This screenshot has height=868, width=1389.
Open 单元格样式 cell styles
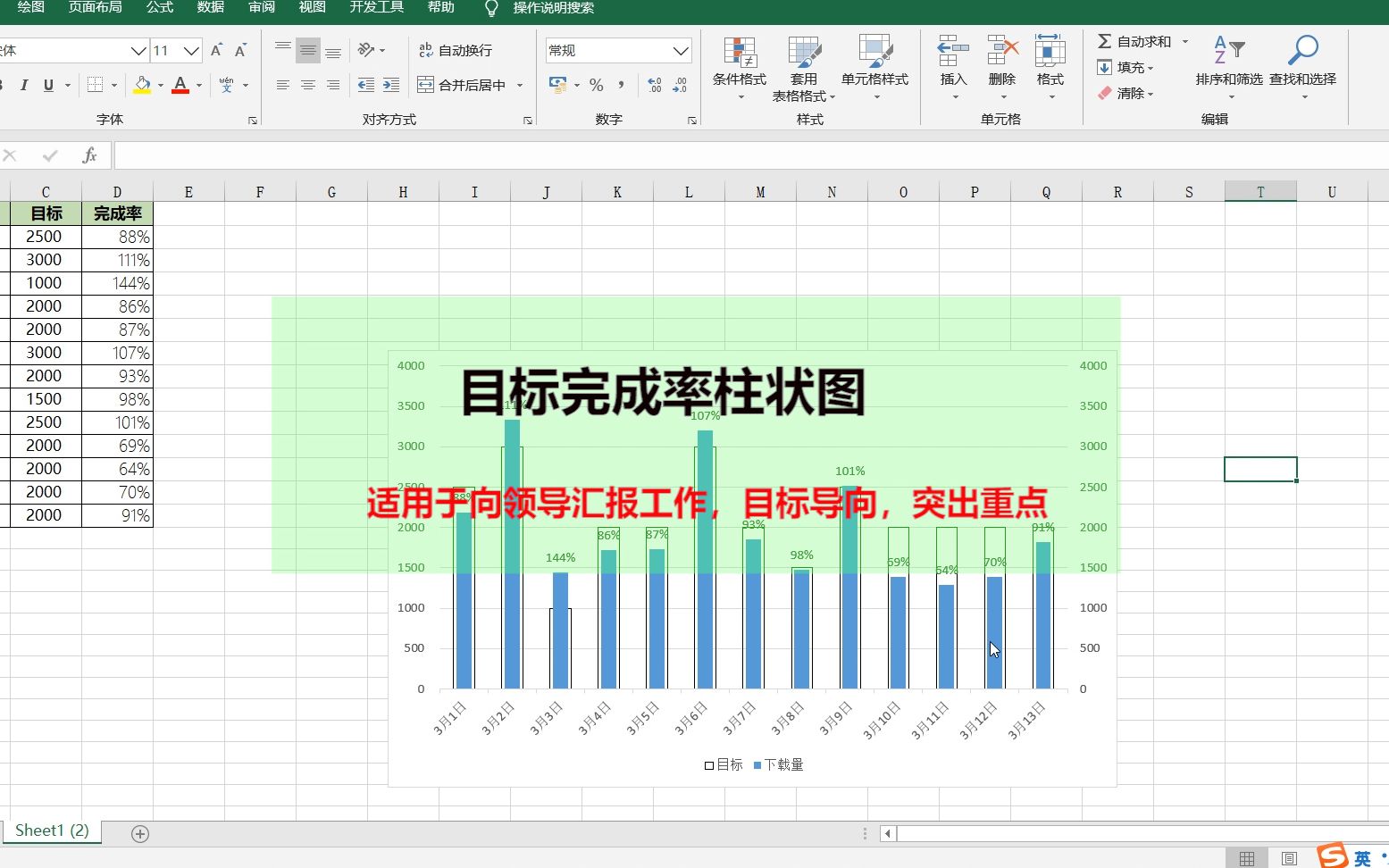[875, 68]
